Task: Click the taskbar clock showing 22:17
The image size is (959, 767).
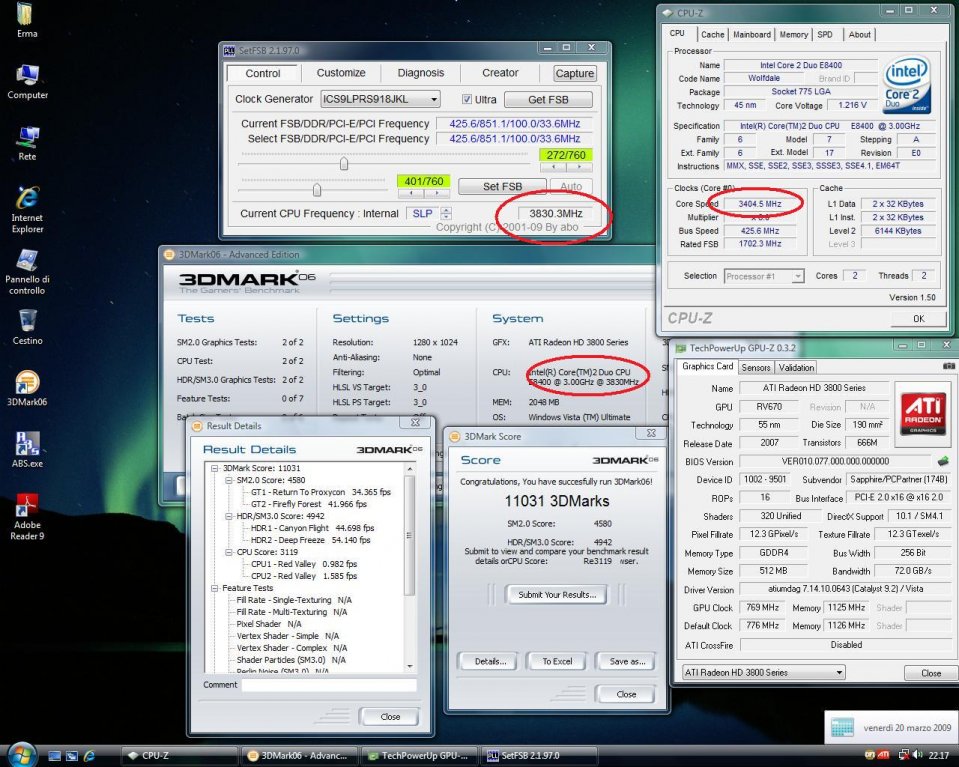Action: click(x=939, y=755)
